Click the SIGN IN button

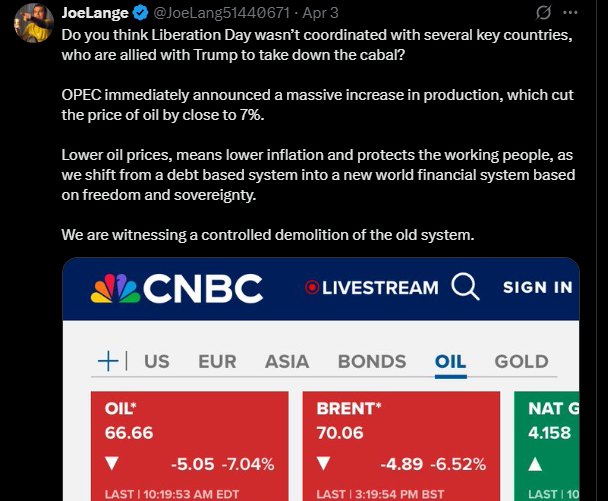[537, 288]
